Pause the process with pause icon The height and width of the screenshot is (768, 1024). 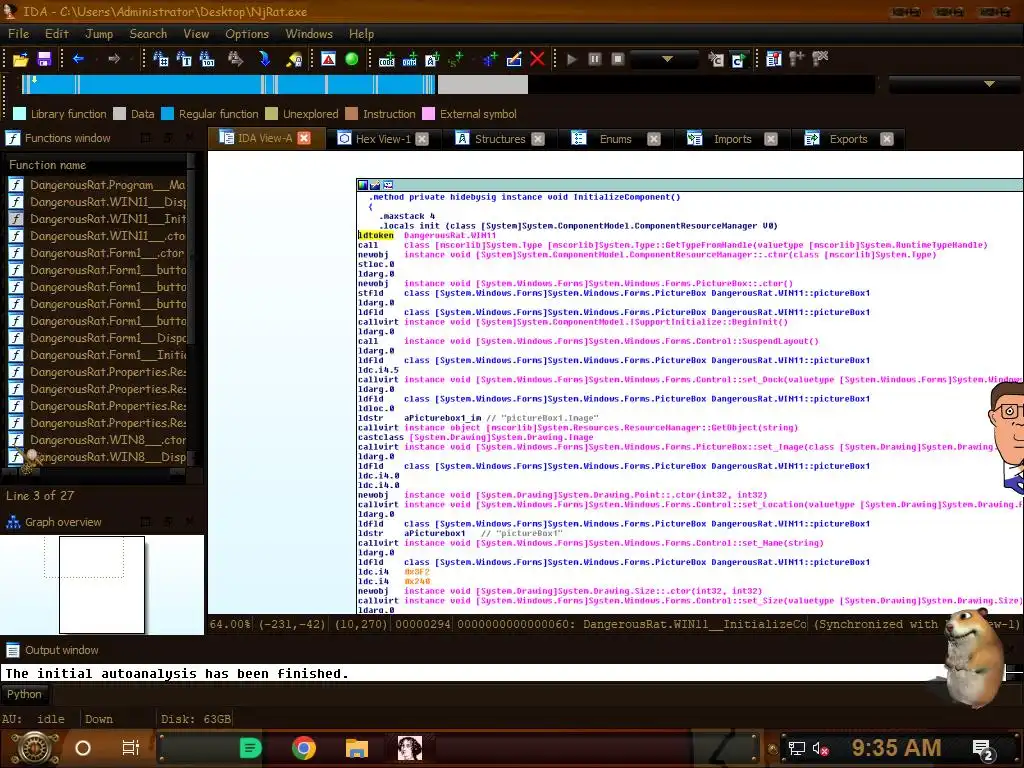coord(594,59)
